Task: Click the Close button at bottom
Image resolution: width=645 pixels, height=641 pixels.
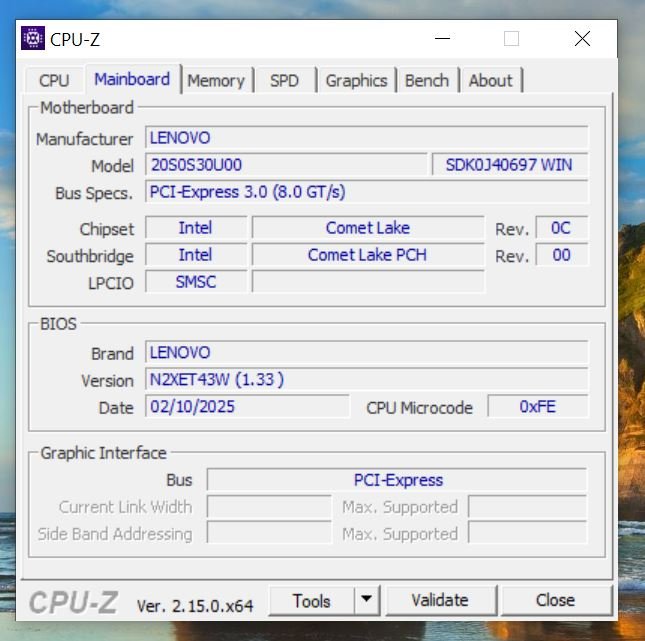Action: (555, 600)
